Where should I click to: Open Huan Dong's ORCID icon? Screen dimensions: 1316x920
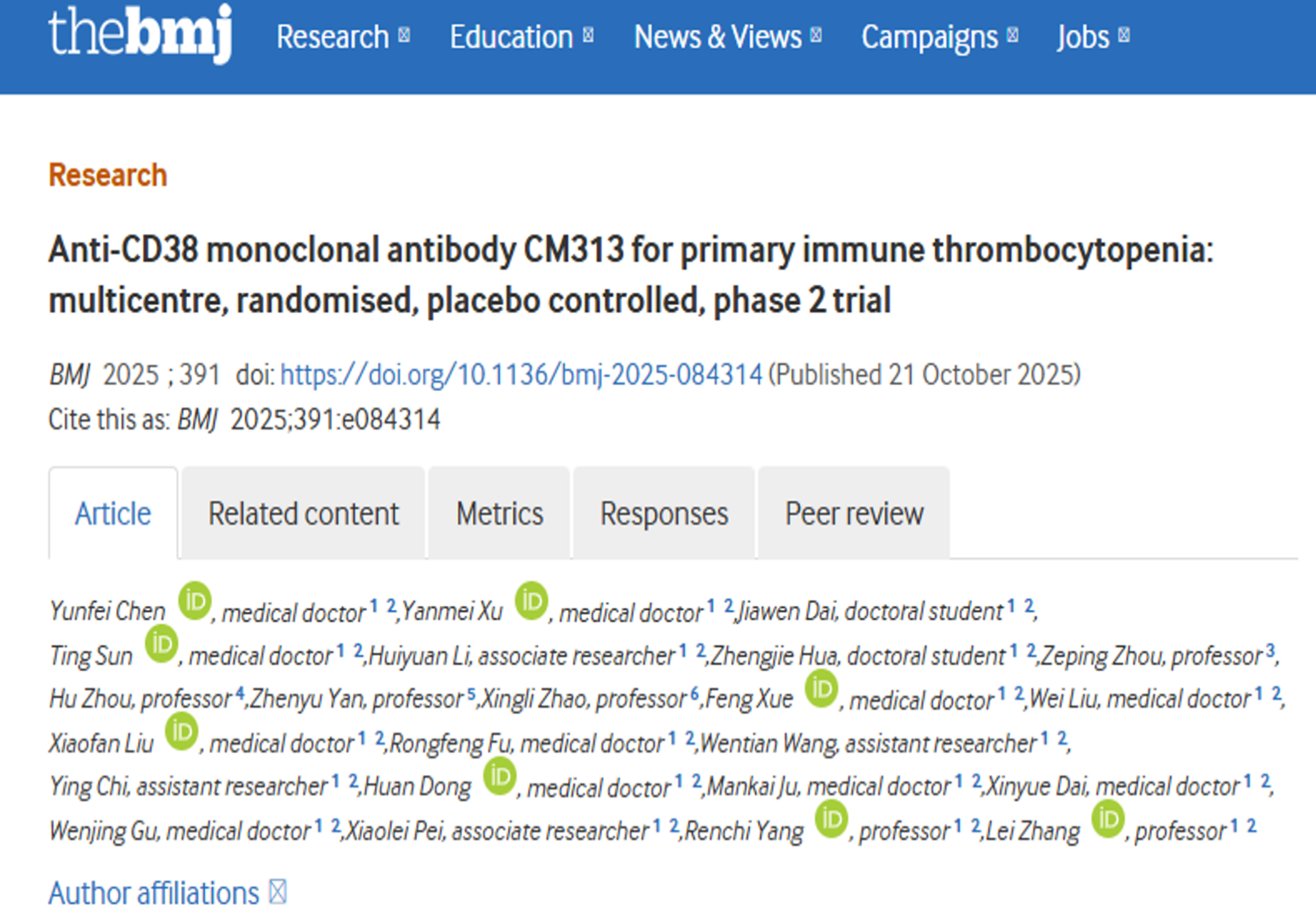(500, 776)
